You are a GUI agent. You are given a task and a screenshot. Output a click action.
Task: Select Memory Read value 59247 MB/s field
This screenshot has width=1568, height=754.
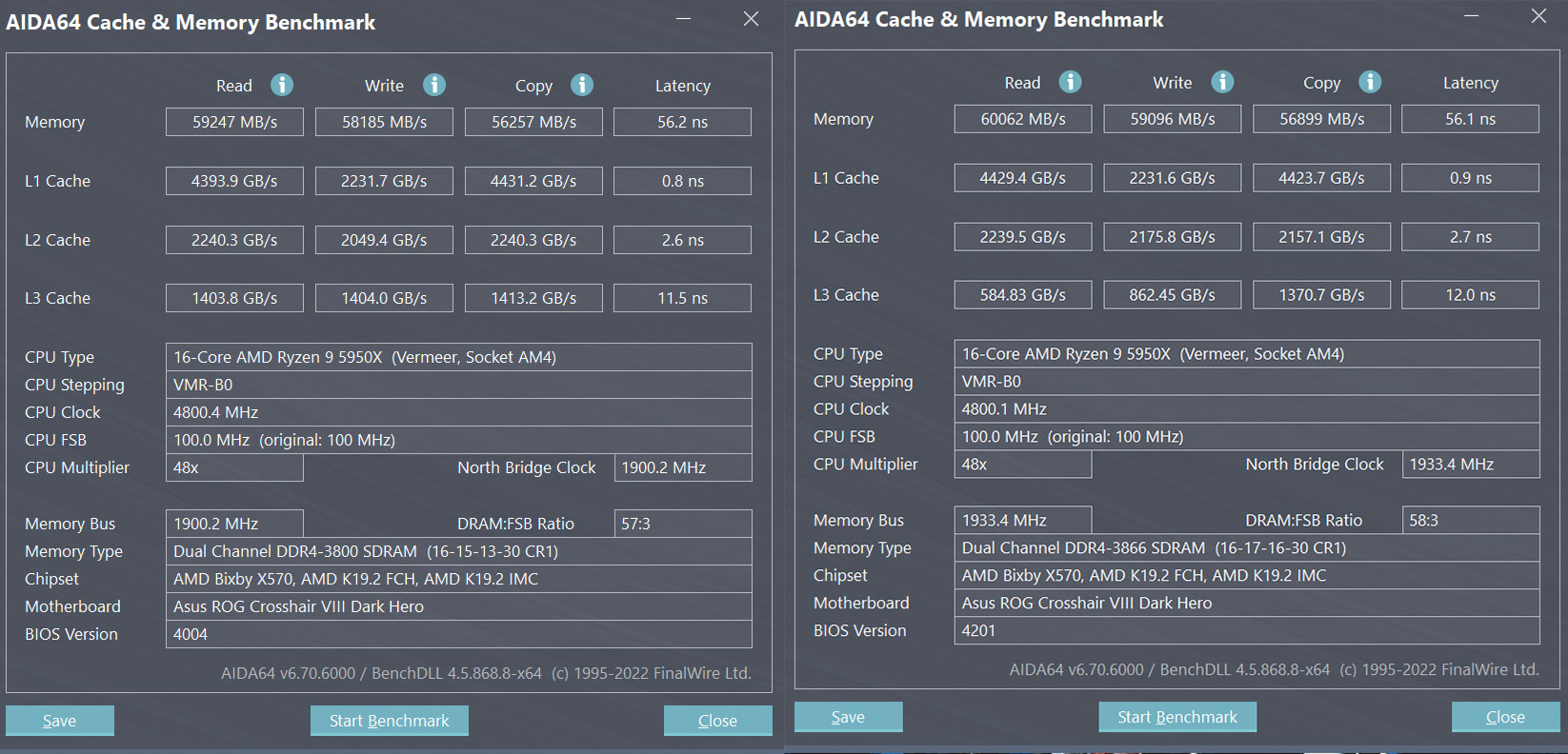234,122
